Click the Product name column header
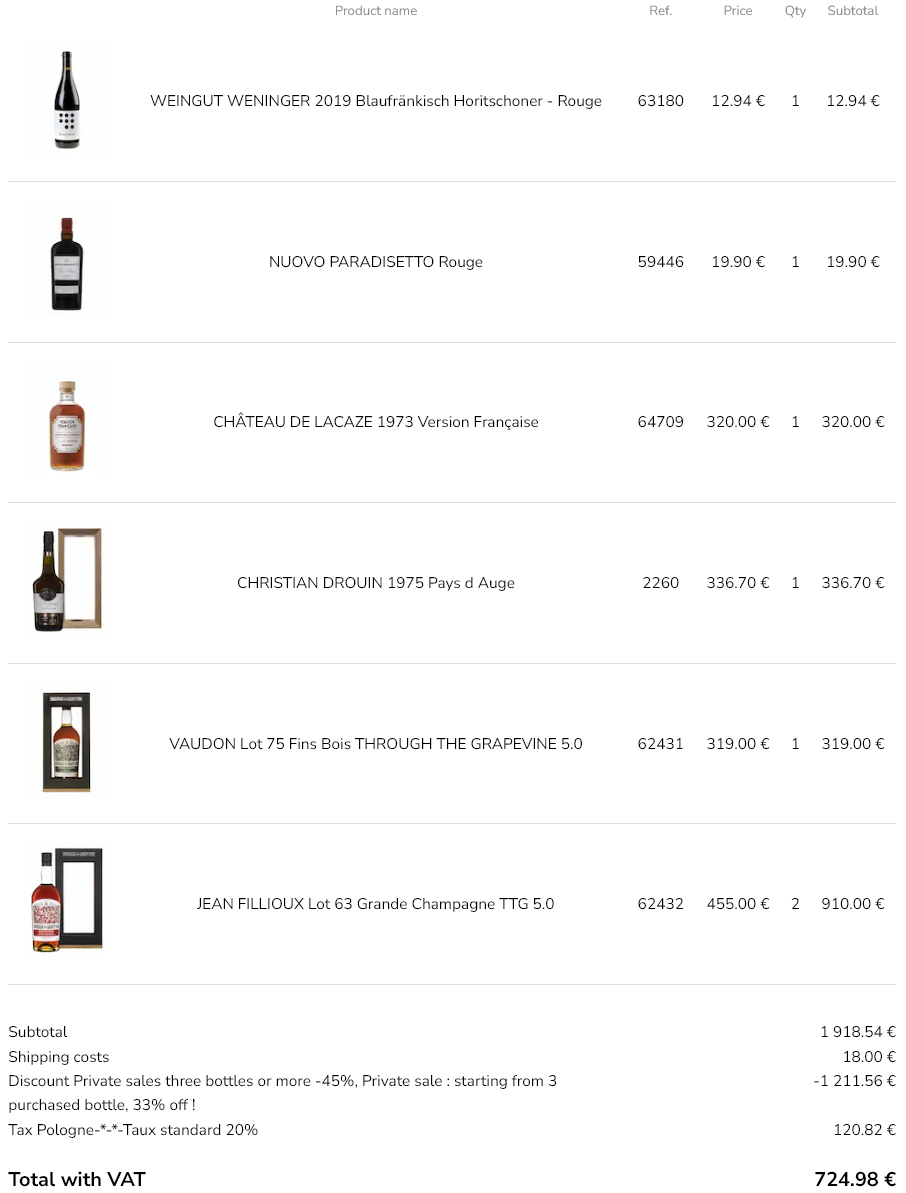The image size is (906, 1193). 375,11
